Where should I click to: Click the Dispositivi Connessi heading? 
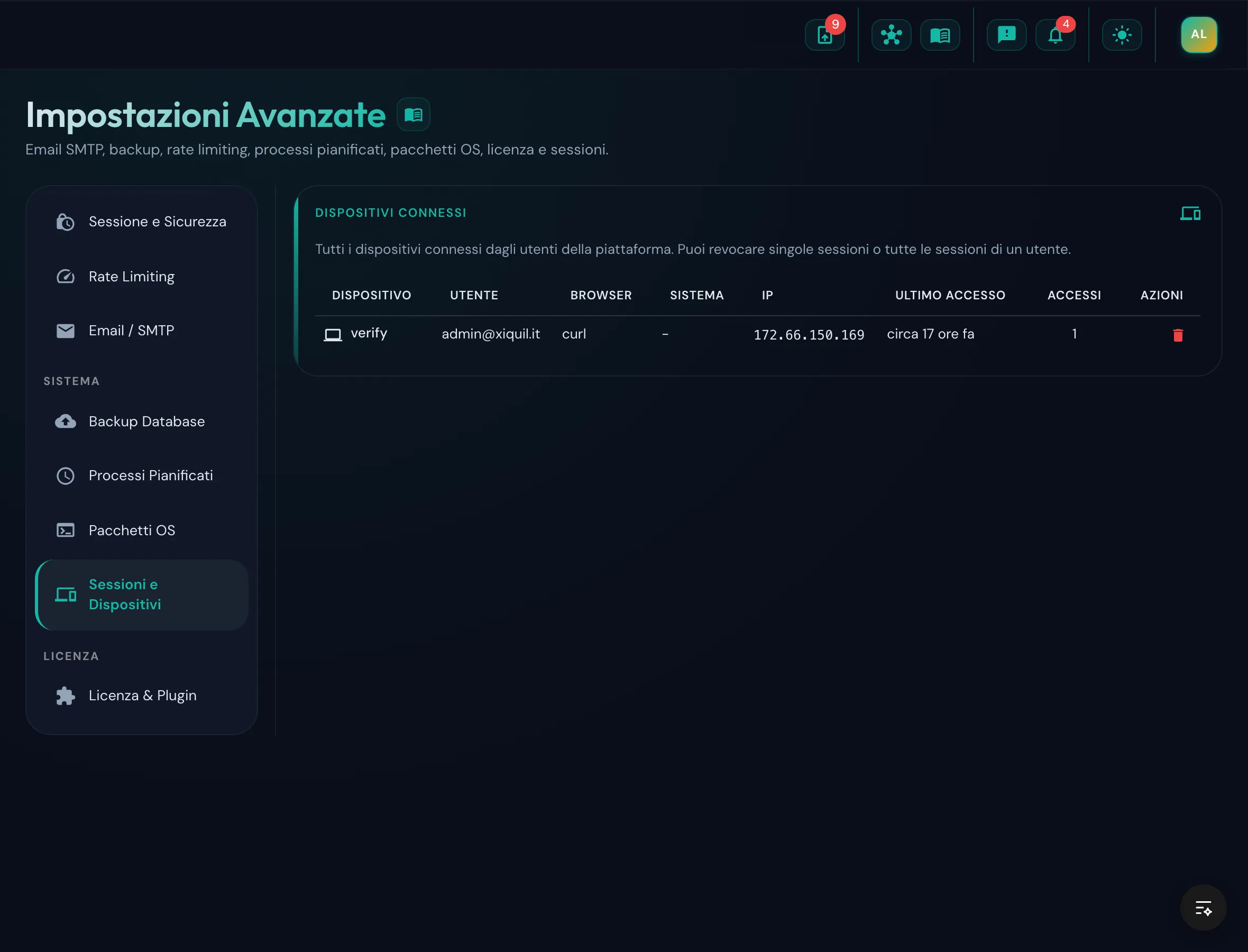click(x=391, y=213)
